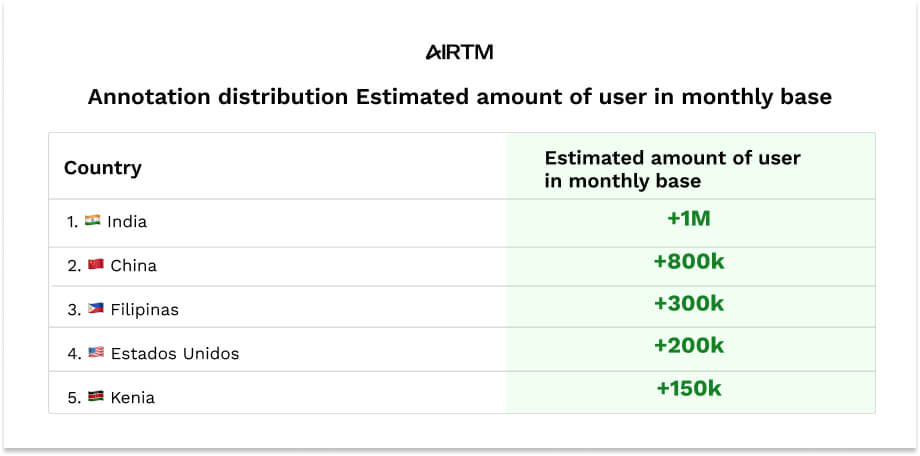Select the Estados Unidos row label
The image size is (920, 456).
pyautogui.click(x=175, y=354)
